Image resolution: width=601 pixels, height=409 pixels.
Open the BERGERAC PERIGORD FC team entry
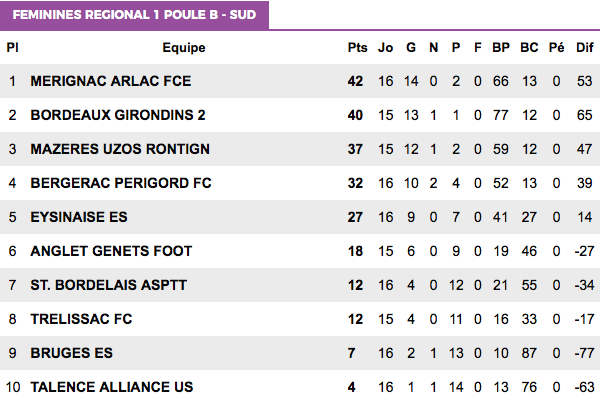pos(121,183)
